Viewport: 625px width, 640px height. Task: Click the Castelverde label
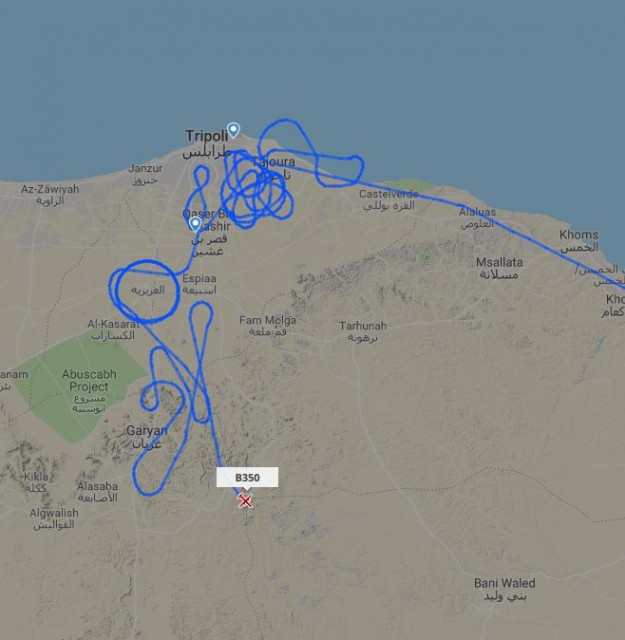(x=389, y=194)
